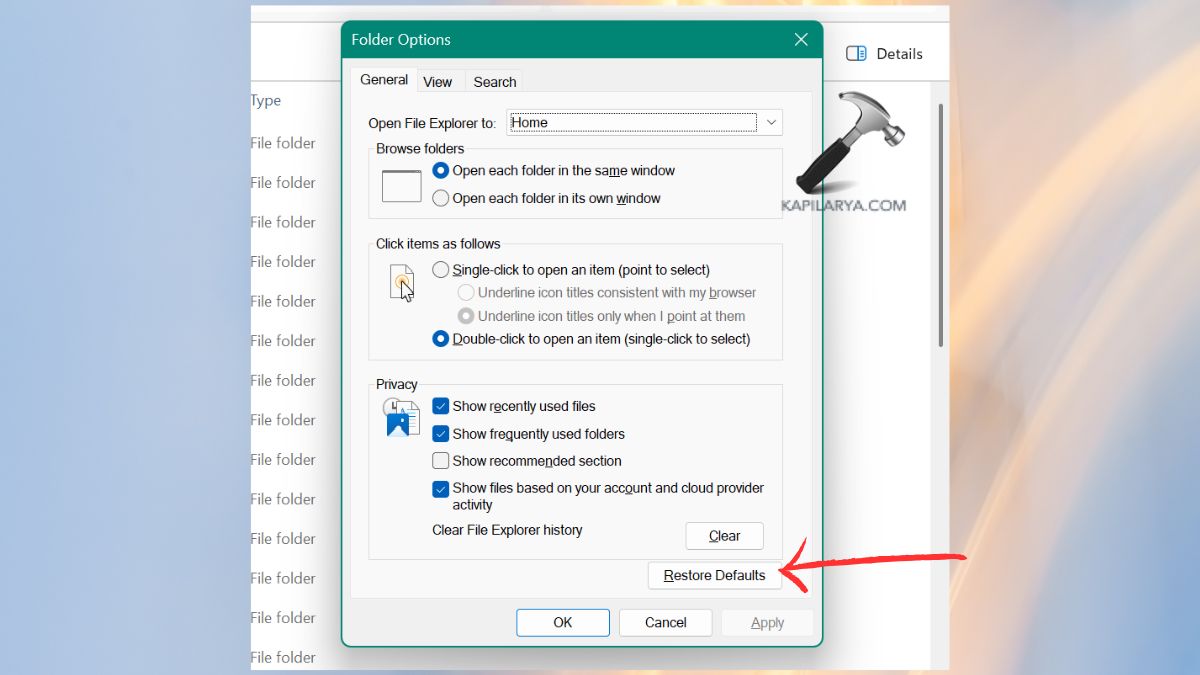The width and height of the screenshot is (1200, 675).
Task: Uncheck Show recently used files
Action: click(441, 406)
